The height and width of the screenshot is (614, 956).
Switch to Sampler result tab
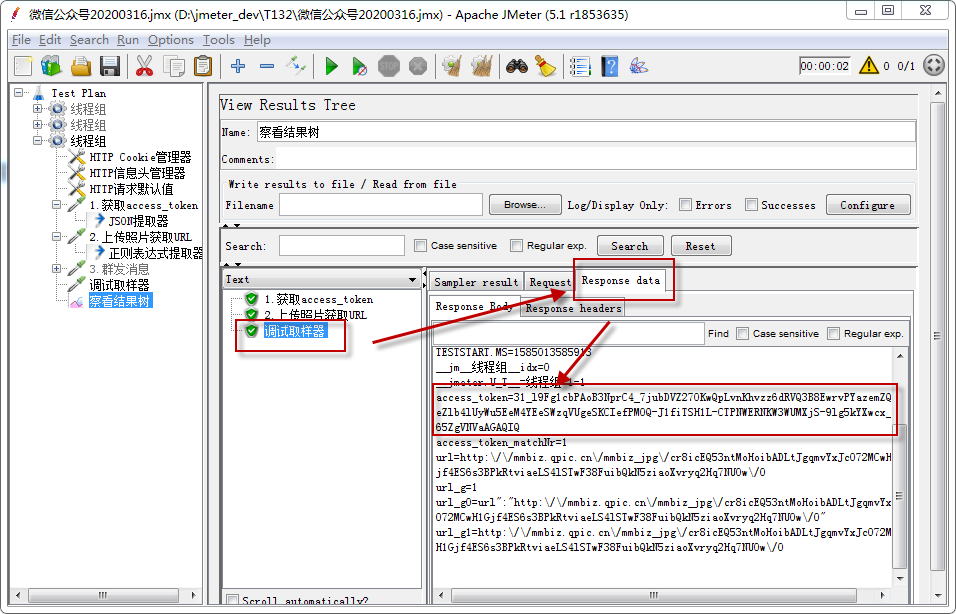tap(476, 282)
